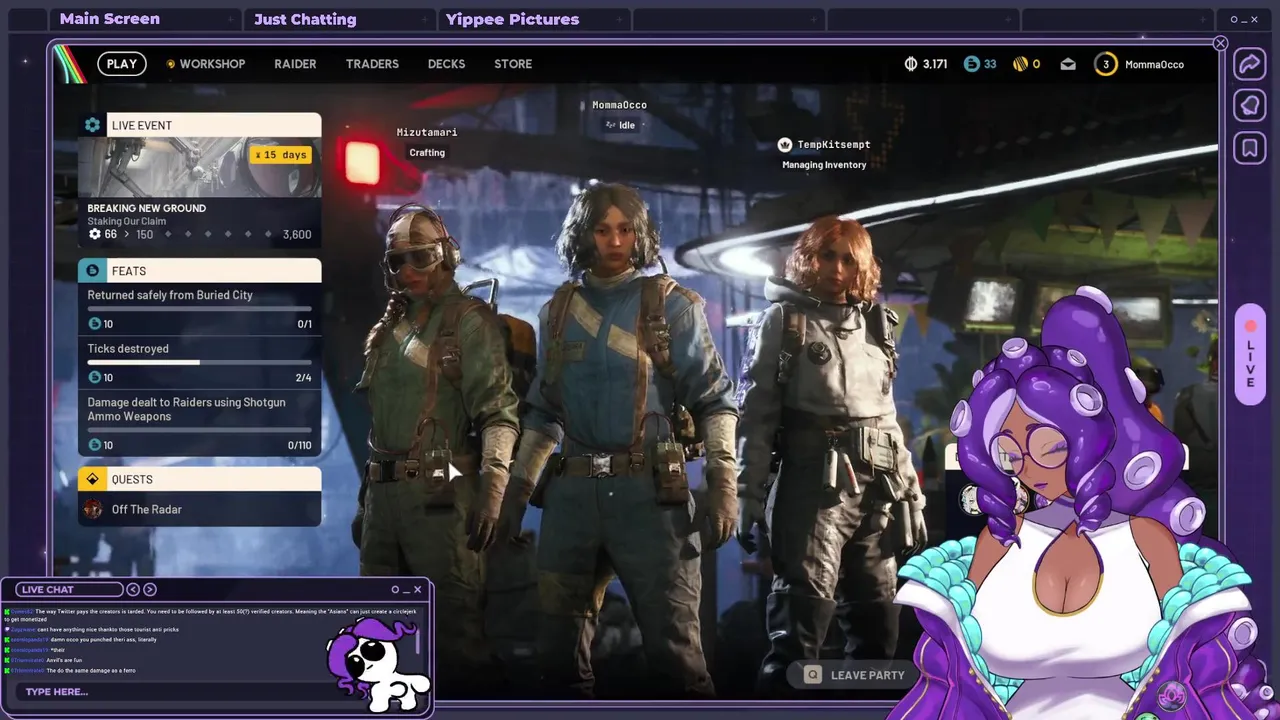
Task: Click plus on Just Chatting tab
Action: pos(426,19)
